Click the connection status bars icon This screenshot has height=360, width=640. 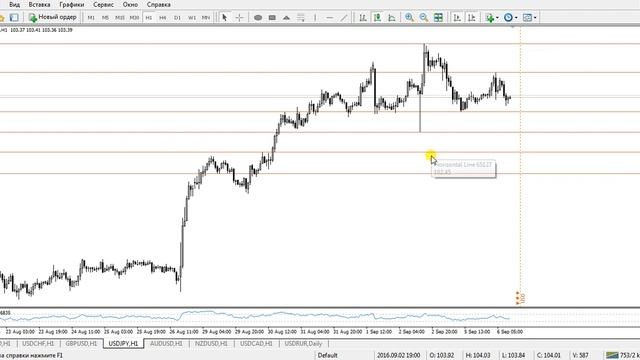[612, 356]
